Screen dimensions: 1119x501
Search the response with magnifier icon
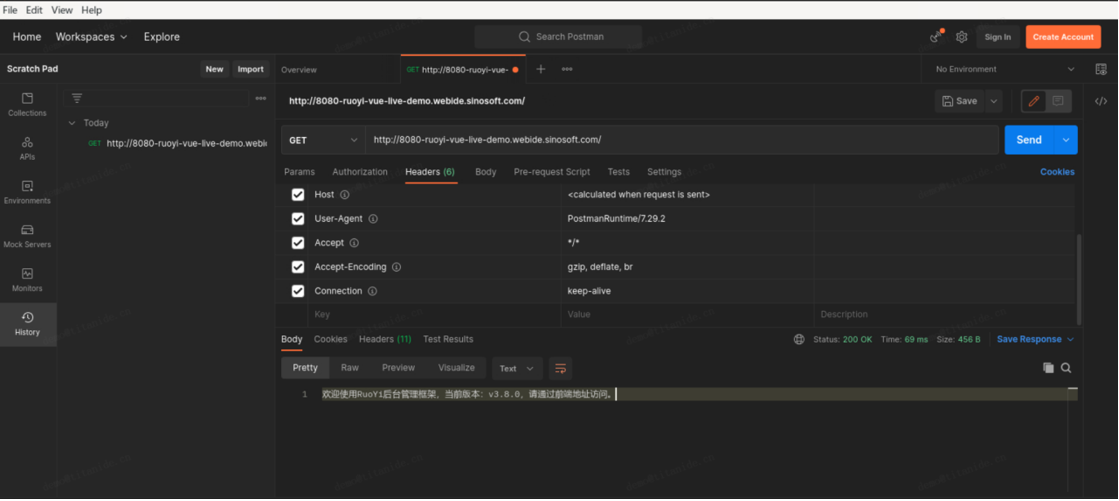pyautogui.click(x=1066, y=368)
